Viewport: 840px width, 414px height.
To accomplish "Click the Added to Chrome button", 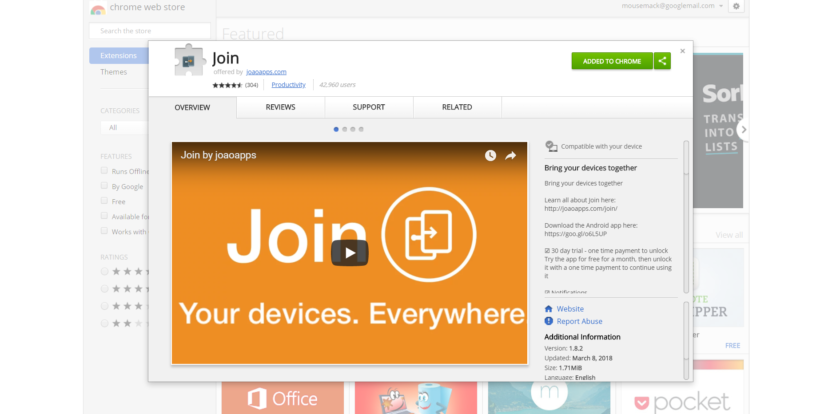I will click(x=612, y=61).
